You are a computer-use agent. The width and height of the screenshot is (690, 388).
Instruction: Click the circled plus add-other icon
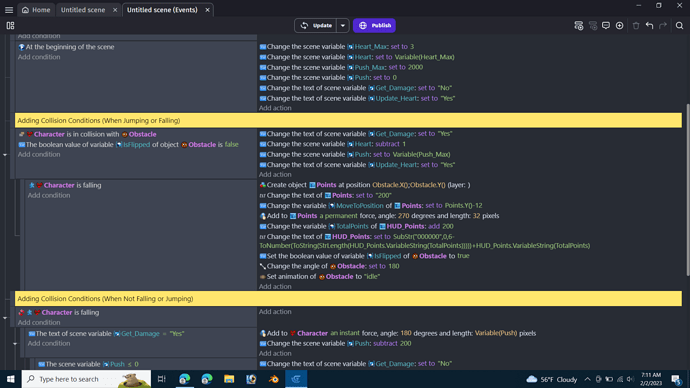(620, 26)
